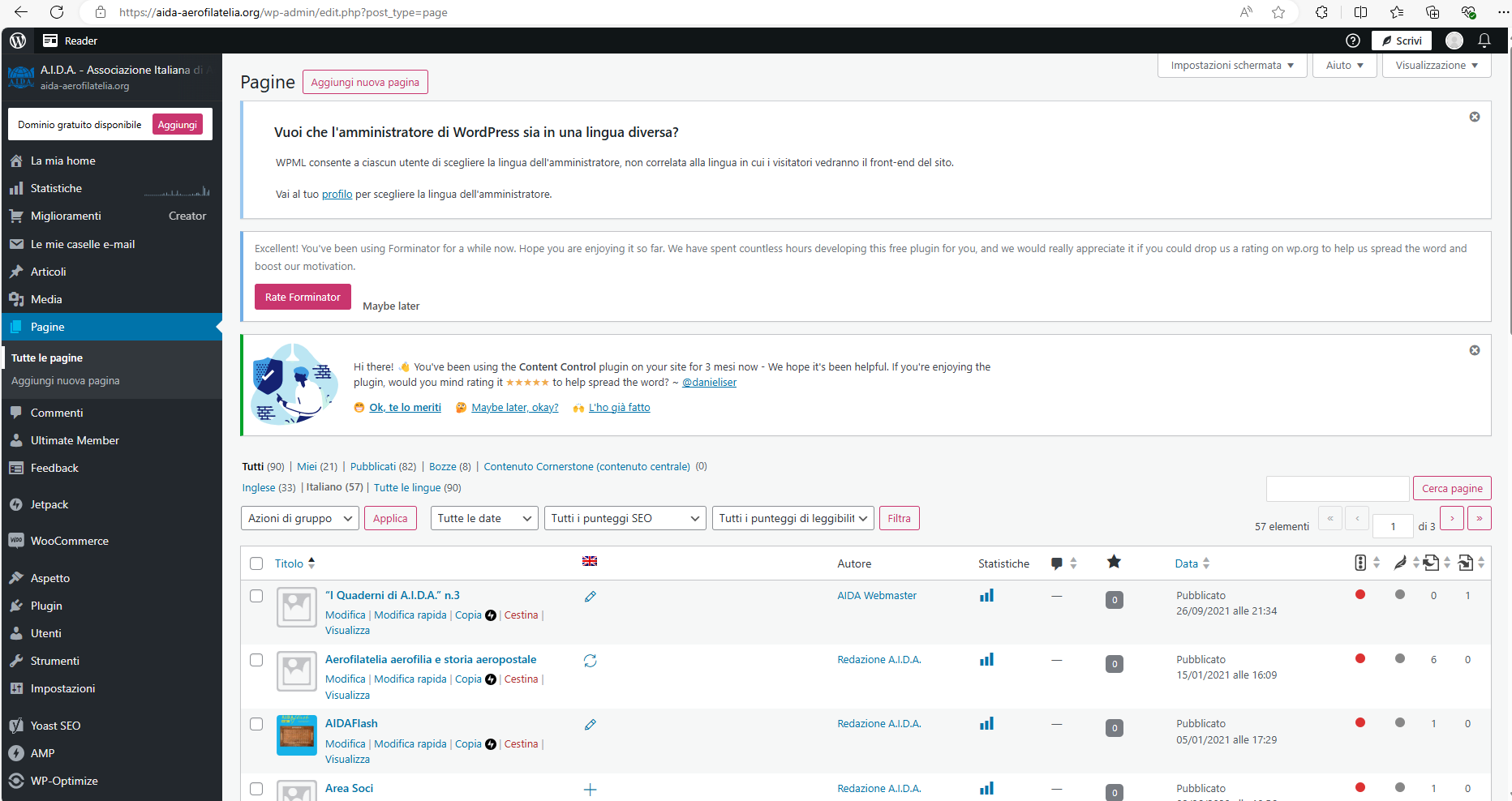Click Aggiungi free domain button
The height and width of the screenshot is (801, 1512).
(x=178, y=124)
